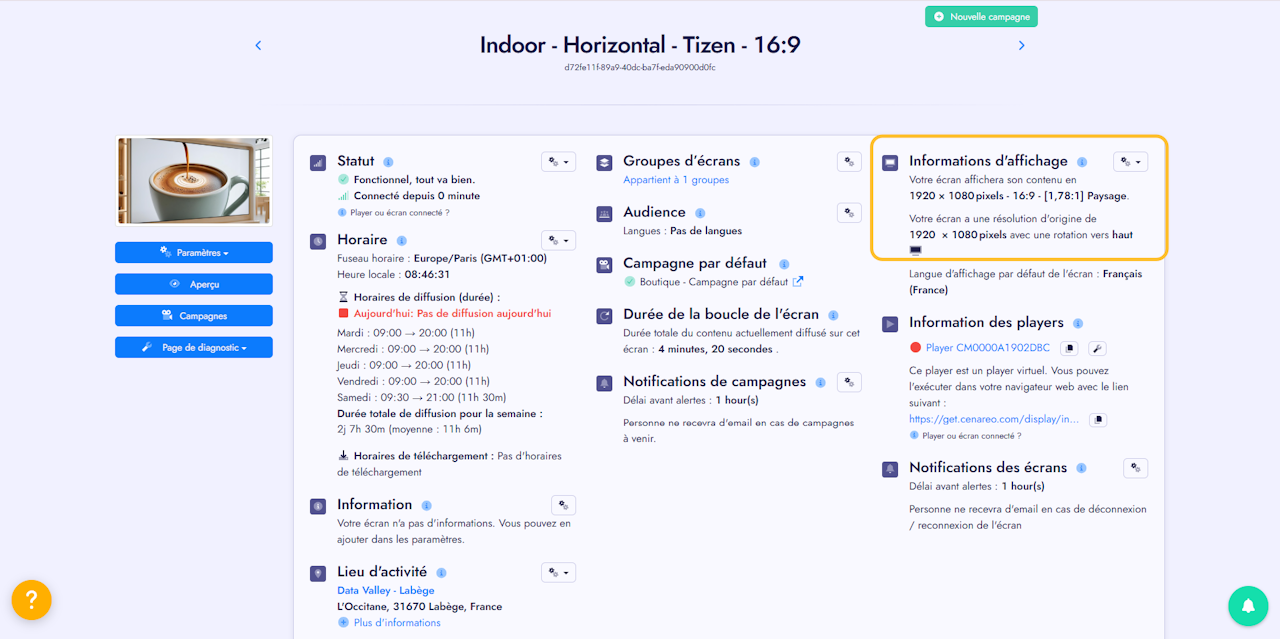Open the Notifications de campagnes settings gear

[849, 382]
